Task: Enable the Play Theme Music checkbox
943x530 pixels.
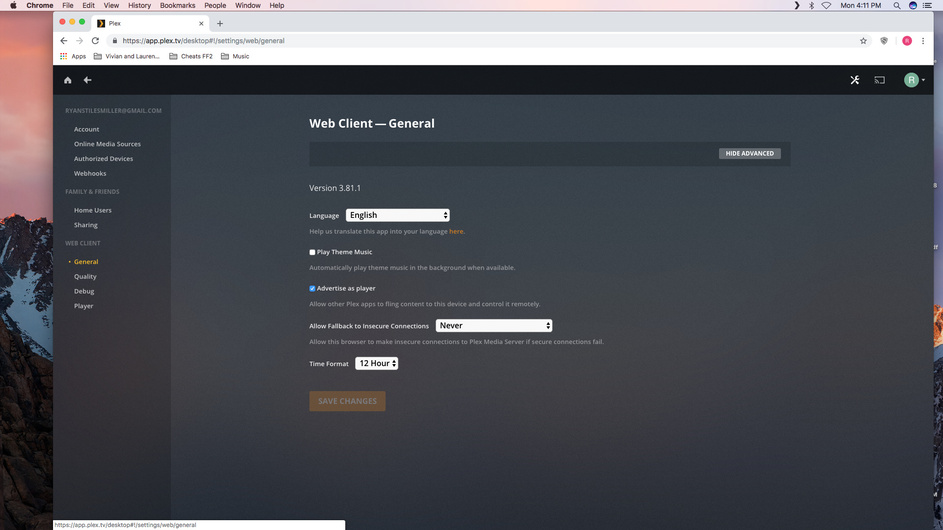Action: coord(312,252)
